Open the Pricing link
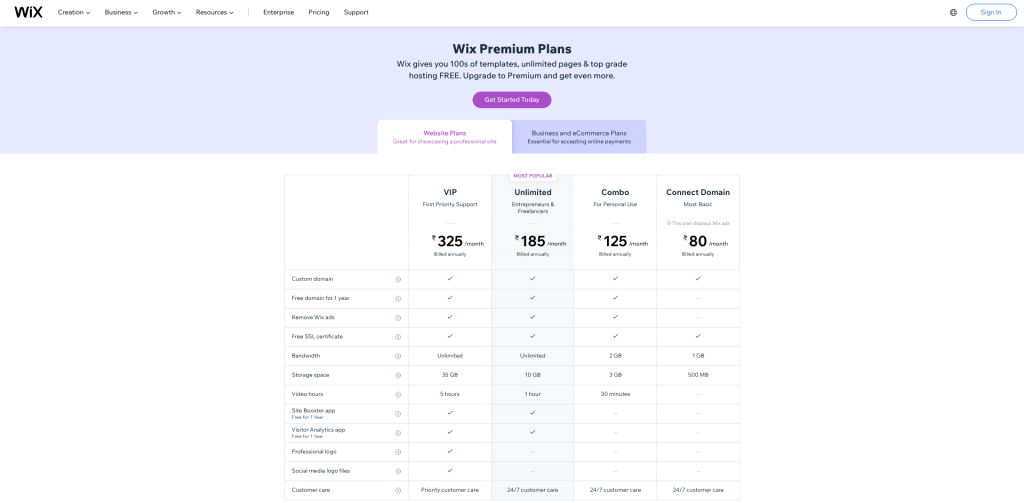Image resolution: width=1024 pixels, height=503 pixels. click(x=319, y=12)
